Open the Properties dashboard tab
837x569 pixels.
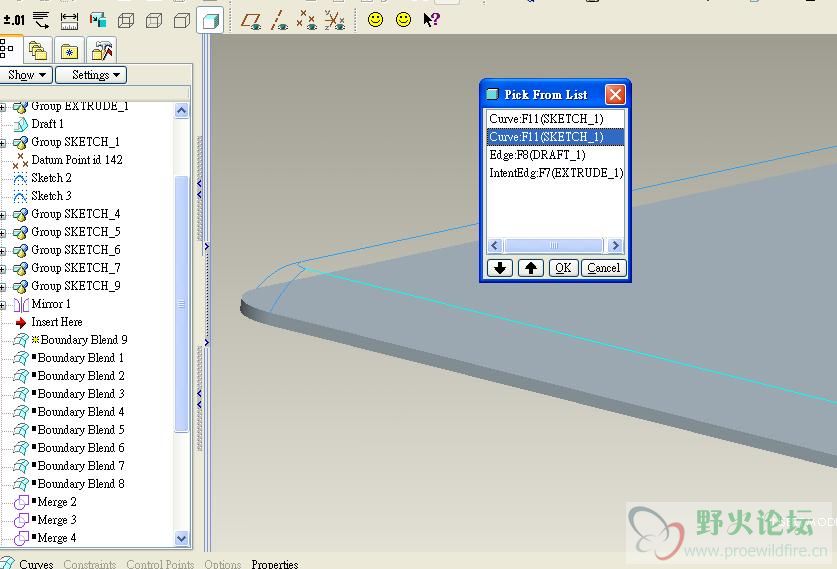pyautogui.click(x=275, y=564)
